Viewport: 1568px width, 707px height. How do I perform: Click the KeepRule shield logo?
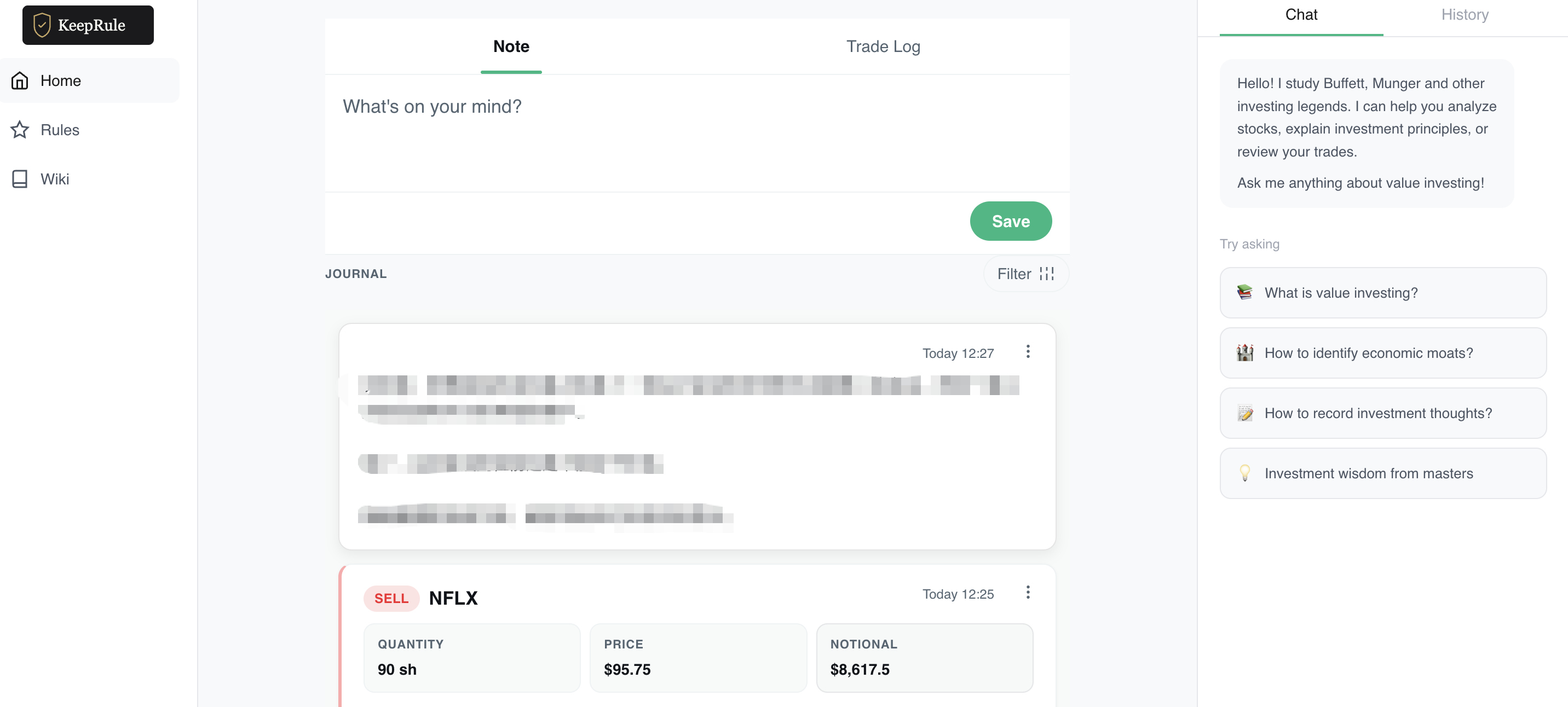point(42,25)
